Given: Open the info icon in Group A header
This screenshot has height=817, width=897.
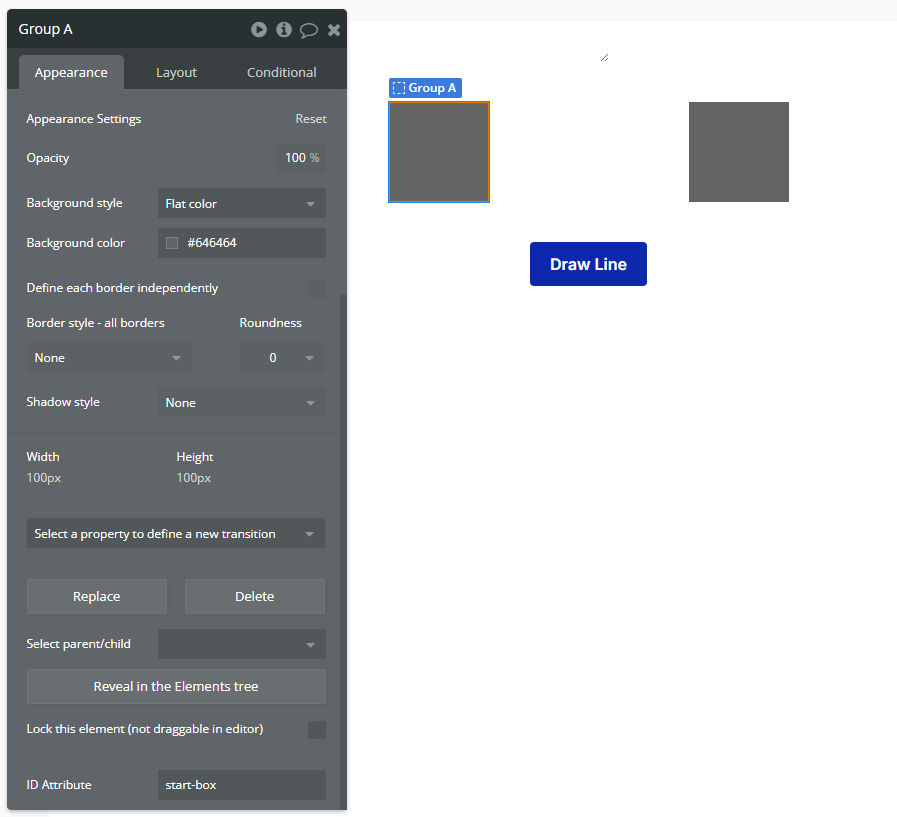Looking at the screenshot, I should point(284,29).
